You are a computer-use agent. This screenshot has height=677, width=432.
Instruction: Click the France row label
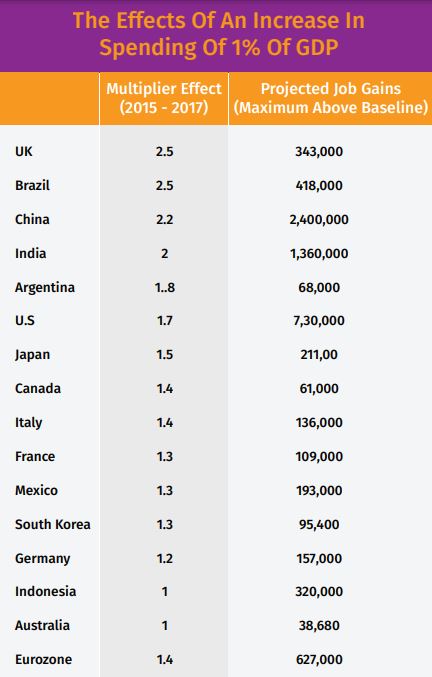click(x=35, y=456)
